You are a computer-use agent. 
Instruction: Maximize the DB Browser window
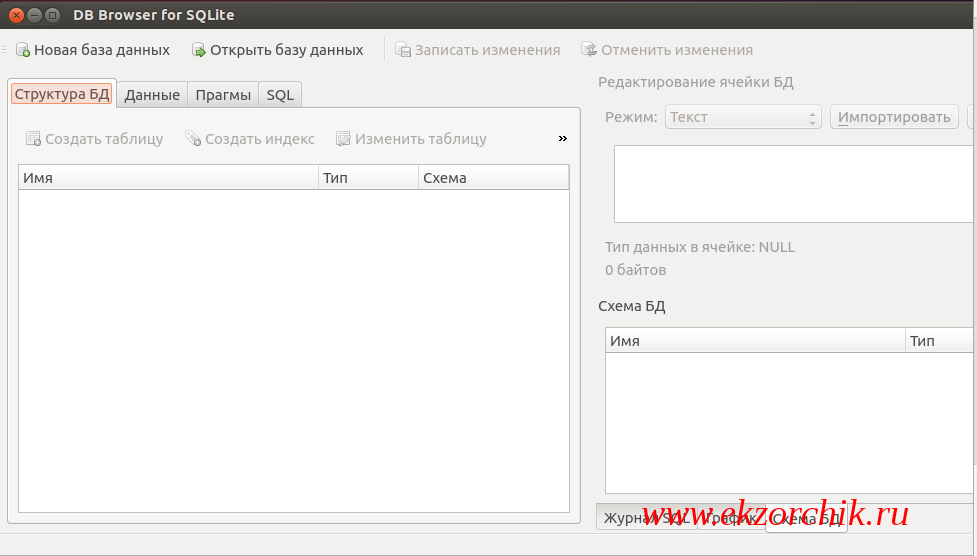pyautogui.click(x=53, y=16)
